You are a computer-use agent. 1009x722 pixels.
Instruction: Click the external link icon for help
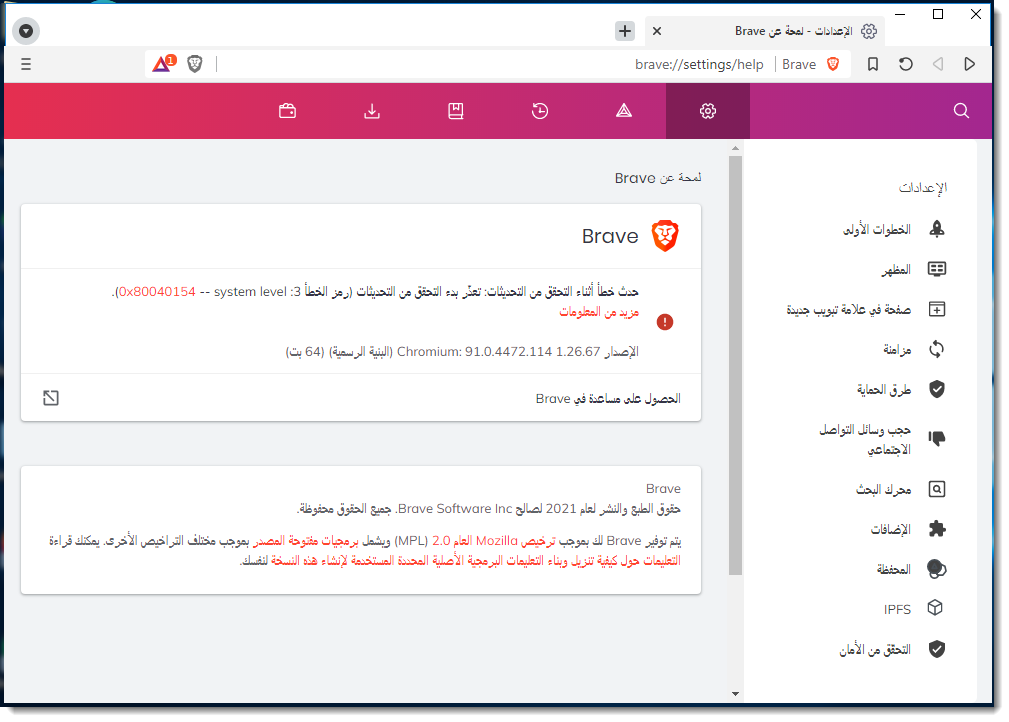51,398
